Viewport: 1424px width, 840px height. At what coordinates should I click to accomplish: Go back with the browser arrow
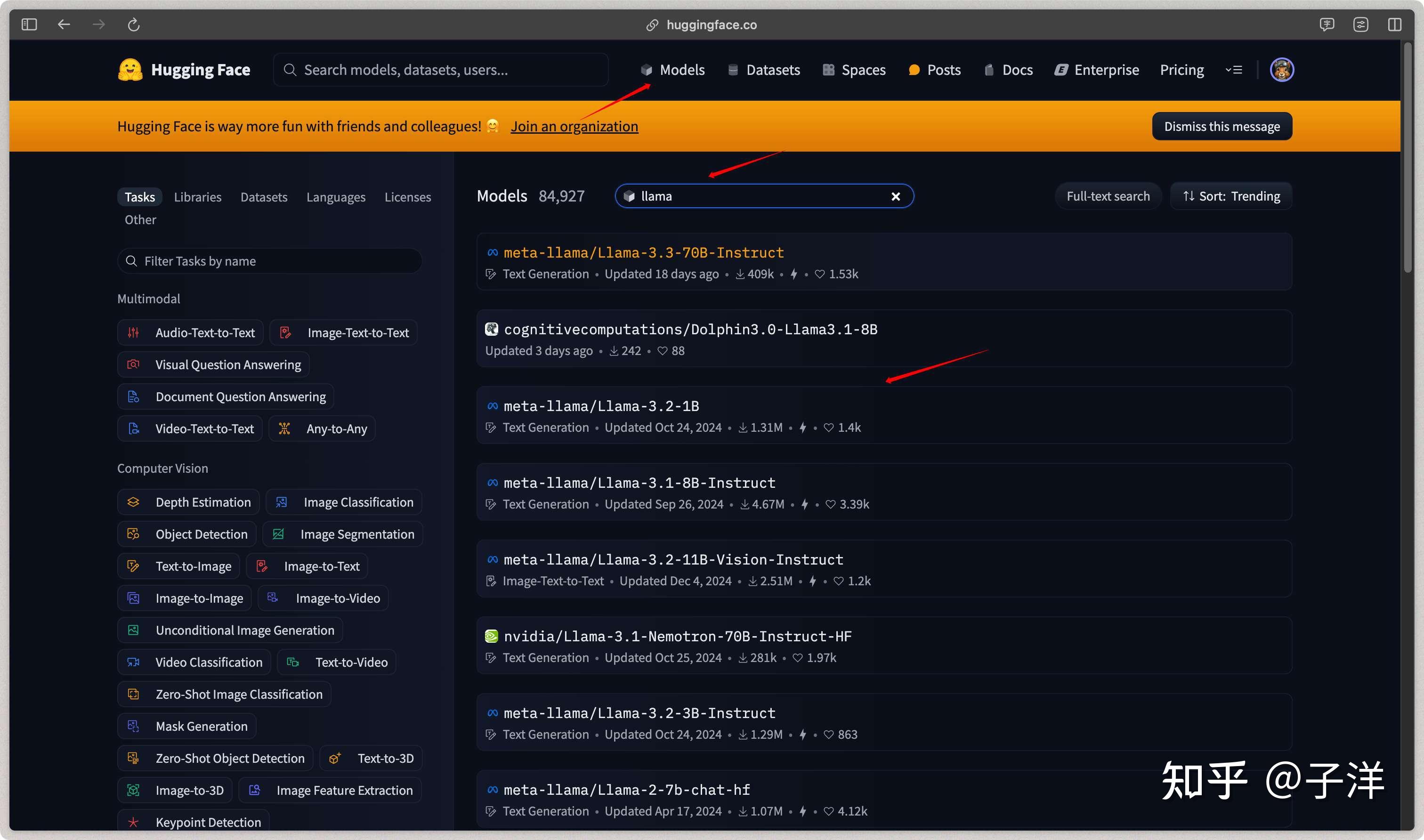64,24
